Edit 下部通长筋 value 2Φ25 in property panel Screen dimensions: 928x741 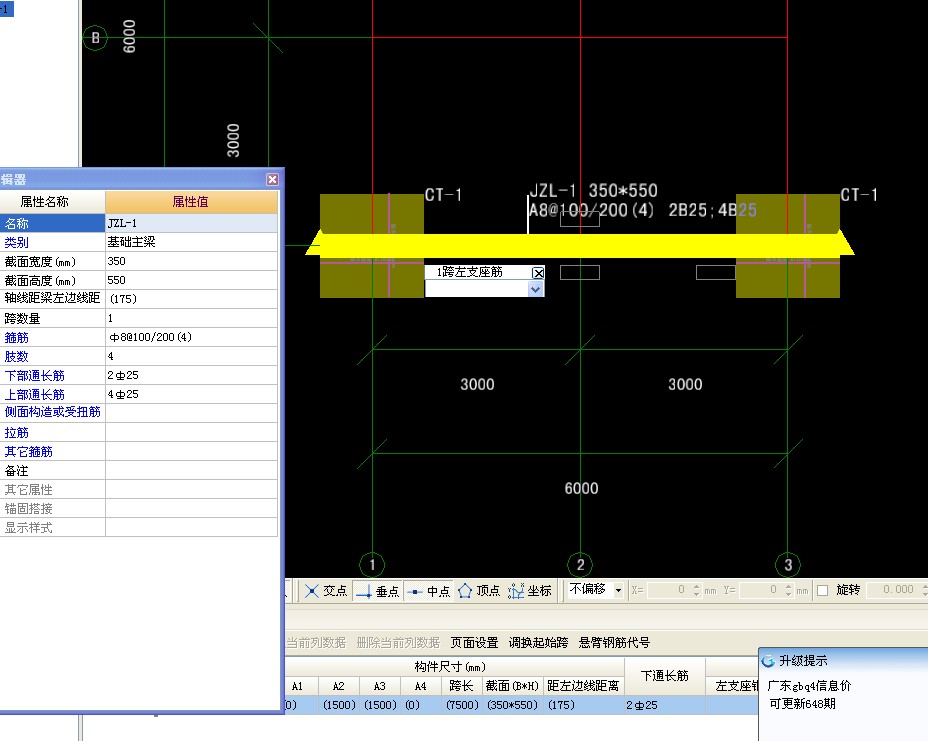(191, 375)
